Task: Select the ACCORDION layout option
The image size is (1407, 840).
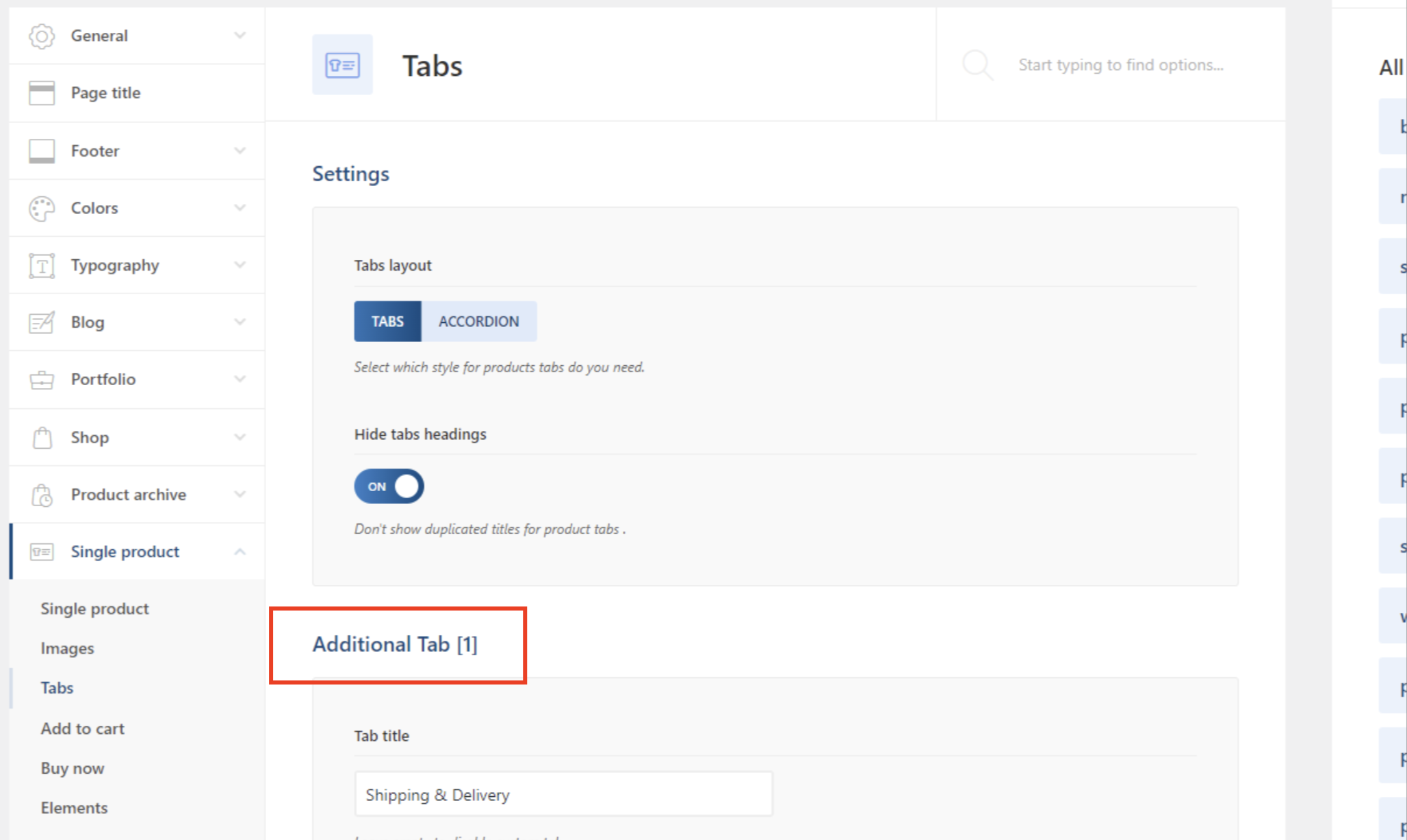Action: [478, 321]
